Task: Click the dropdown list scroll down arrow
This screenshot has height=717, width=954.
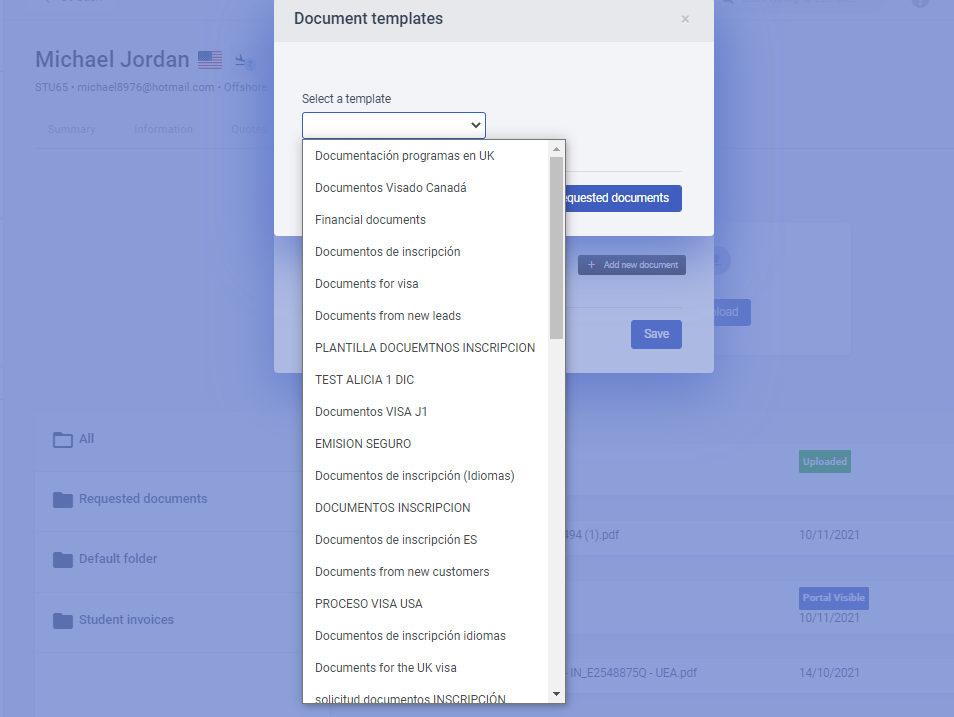Action: click(x=556, y=694)
